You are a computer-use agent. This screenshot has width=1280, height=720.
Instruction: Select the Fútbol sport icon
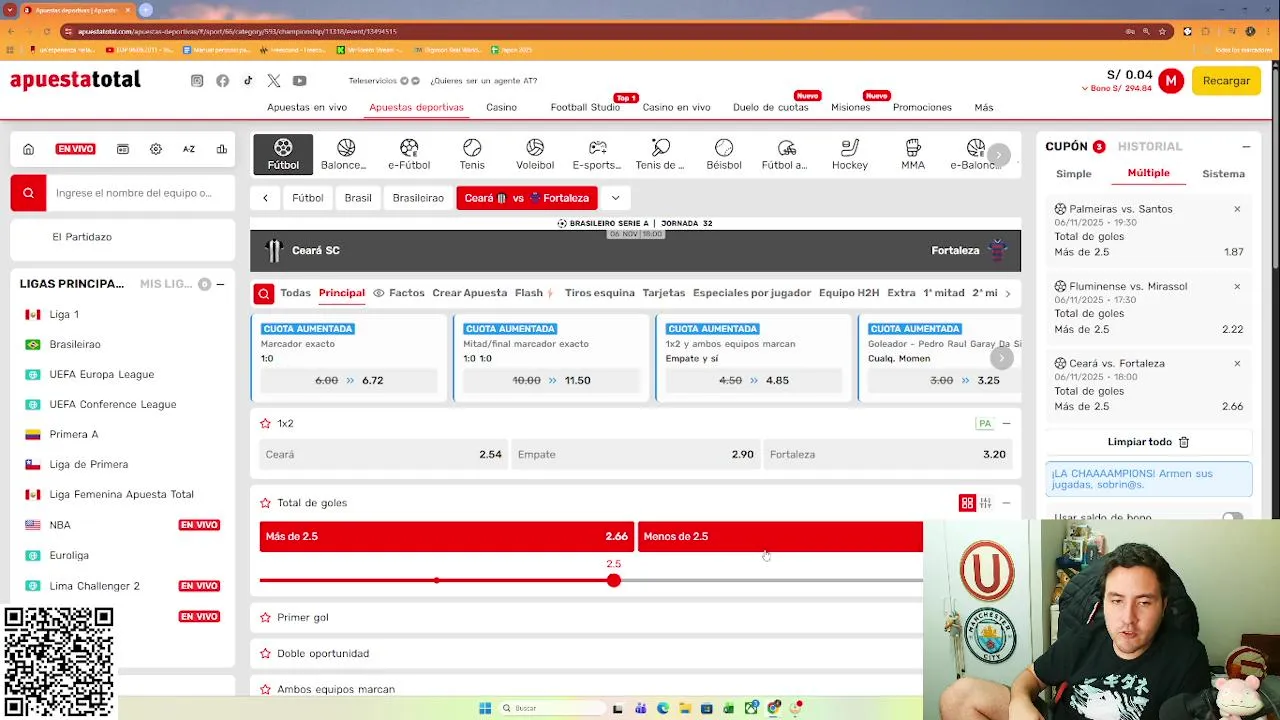(x=283, y=154)
